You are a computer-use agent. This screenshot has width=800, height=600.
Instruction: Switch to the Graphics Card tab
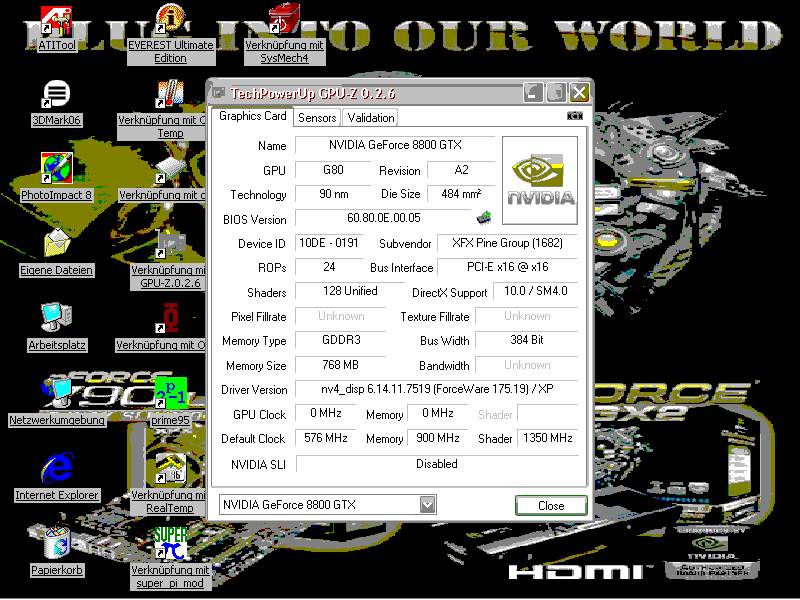click(253, 116)
